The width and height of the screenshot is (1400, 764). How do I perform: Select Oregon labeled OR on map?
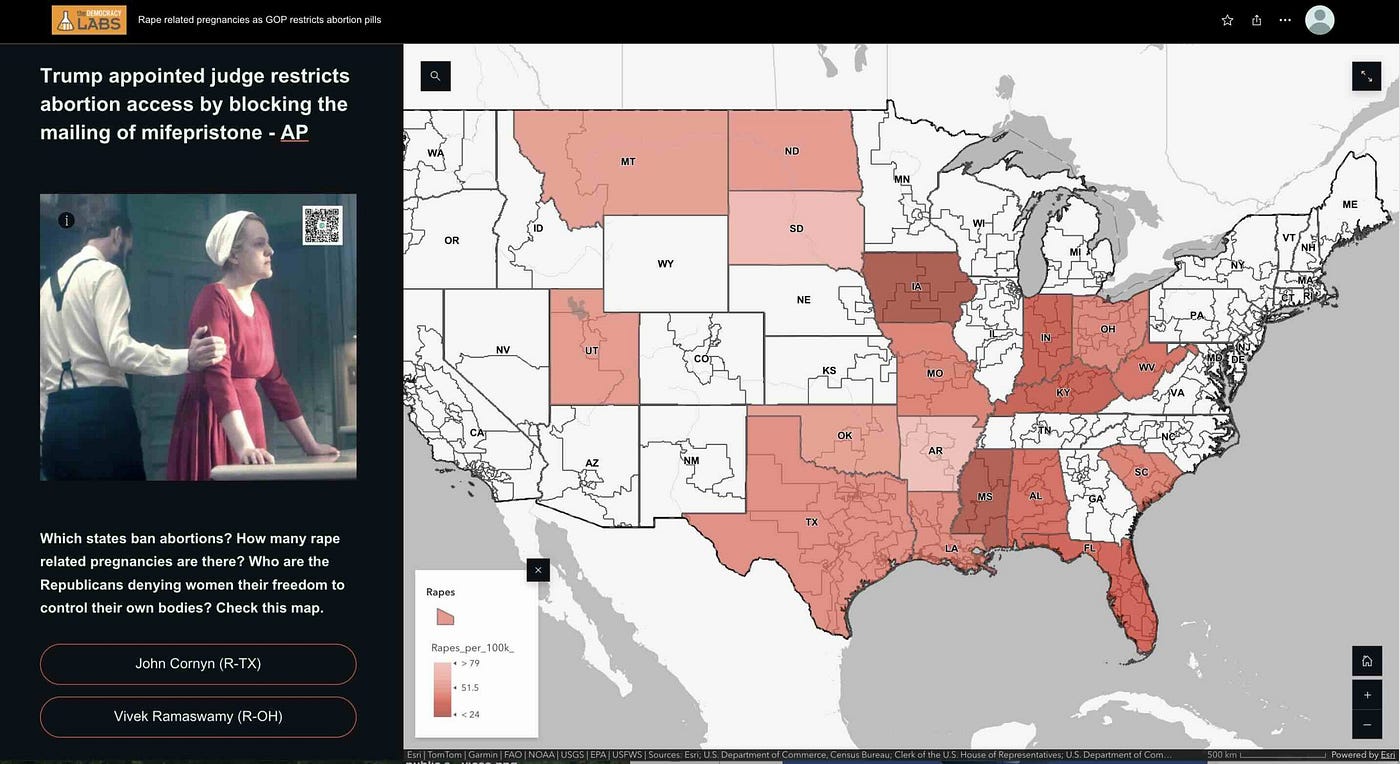tap(452, 241)
